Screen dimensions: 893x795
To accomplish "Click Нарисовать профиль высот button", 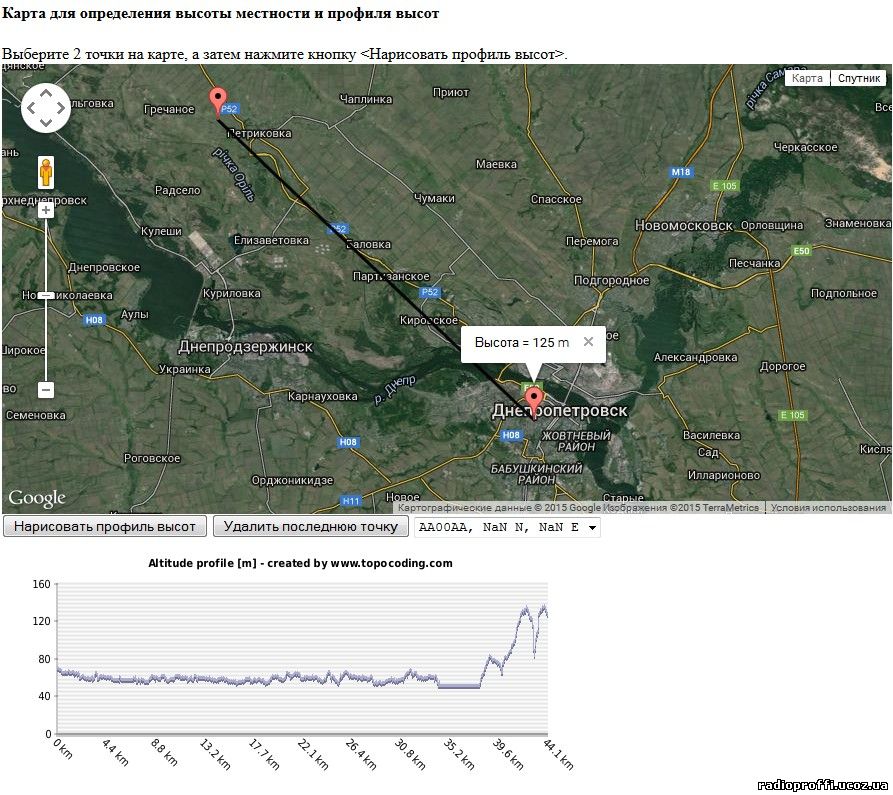I will click(105, 526).
